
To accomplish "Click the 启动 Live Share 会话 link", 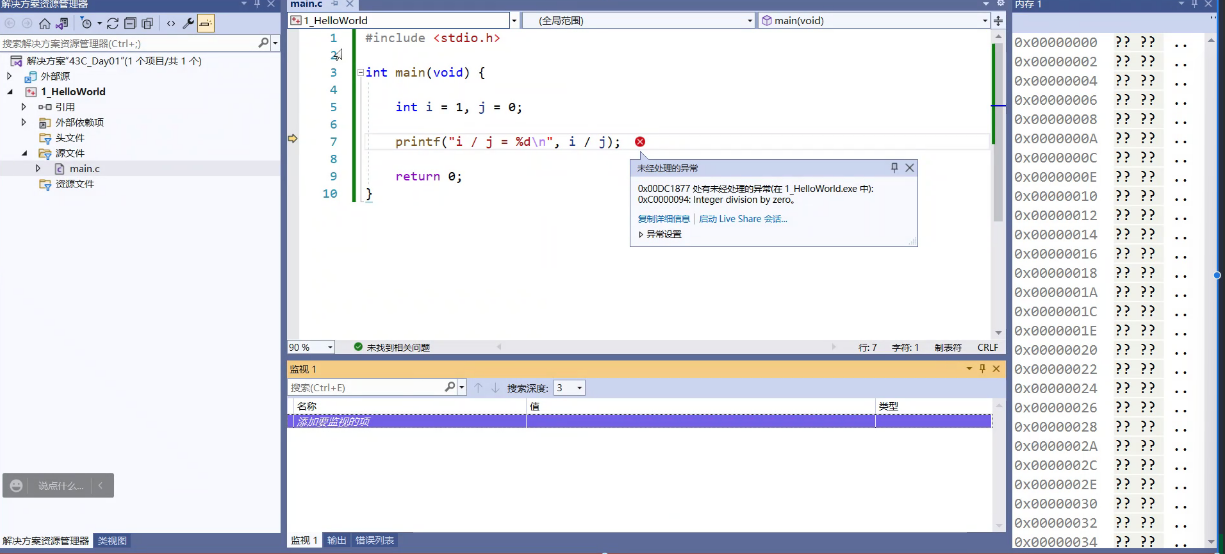I will pyautogui.click(x=743, y=218).
